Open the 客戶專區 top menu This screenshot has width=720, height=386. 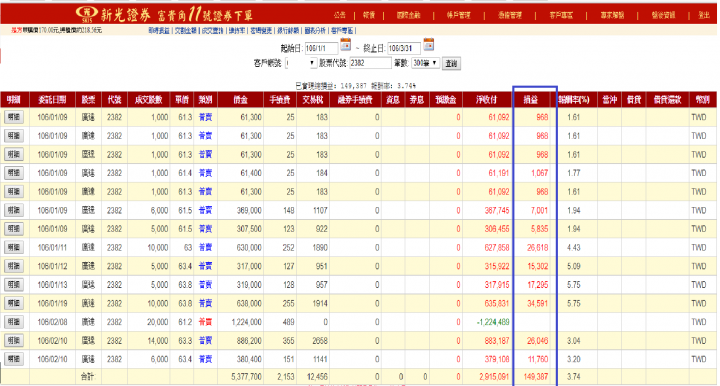561,15
